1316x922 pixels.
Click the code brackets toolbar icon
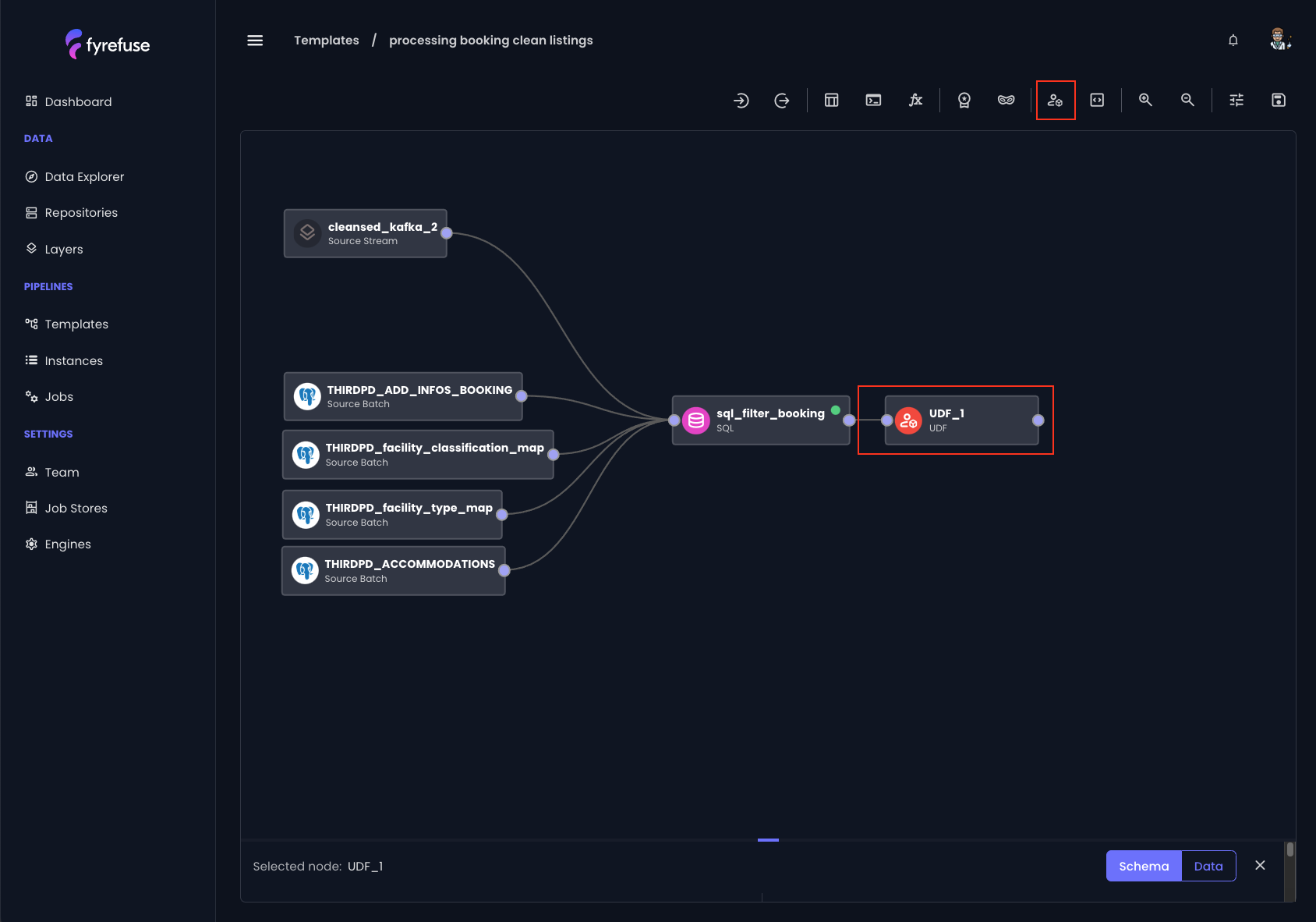pos(1097,100)
